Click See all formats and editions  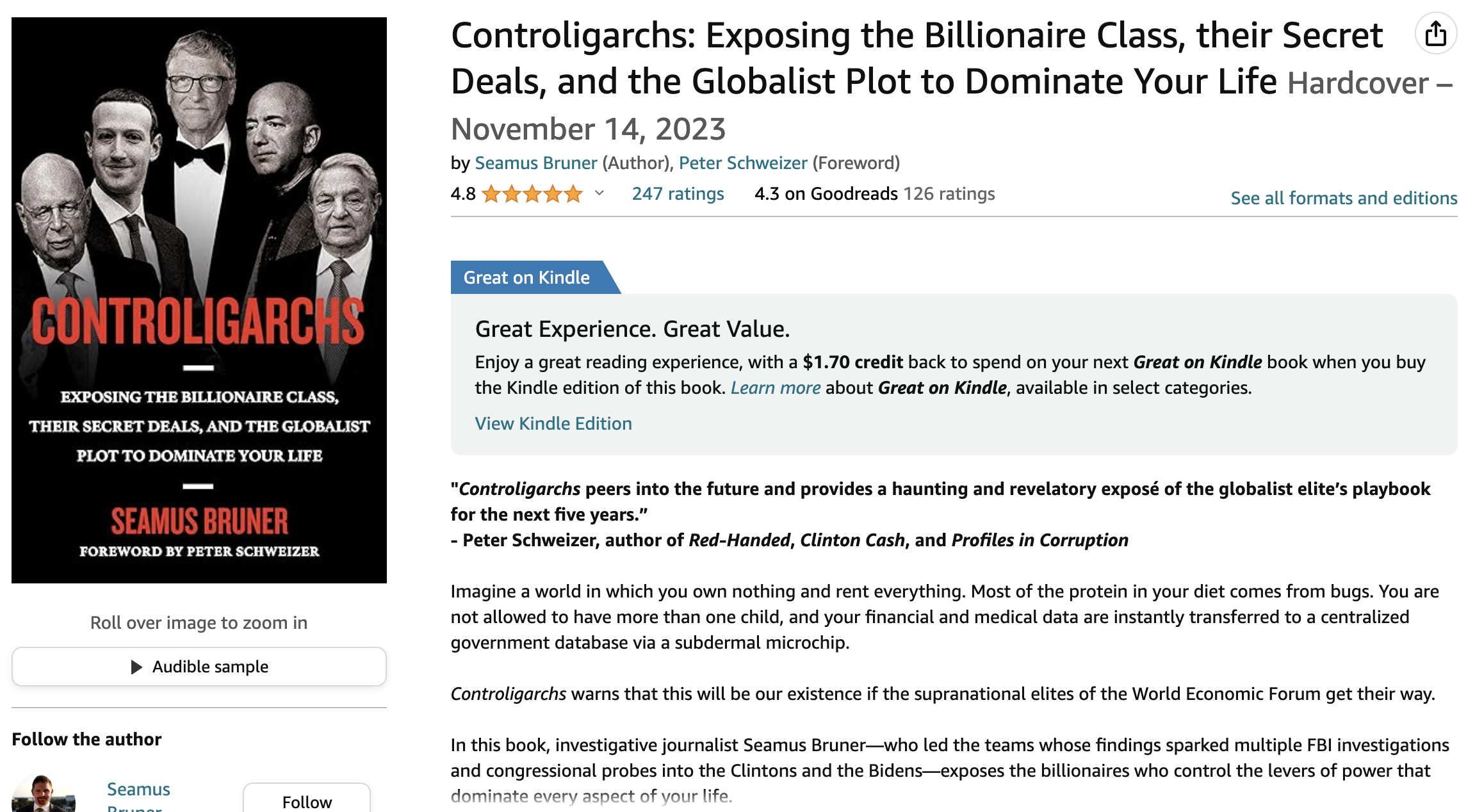[1344, 198]
